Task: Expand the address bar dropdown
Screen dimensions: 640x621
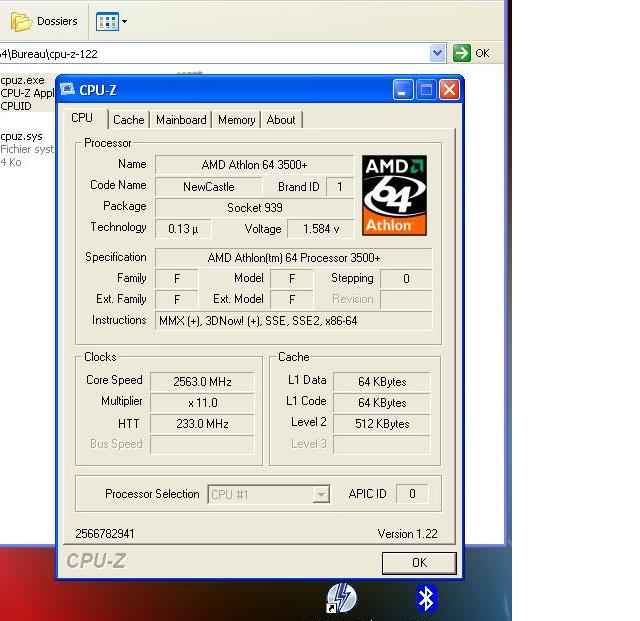Action: point(437,53)
